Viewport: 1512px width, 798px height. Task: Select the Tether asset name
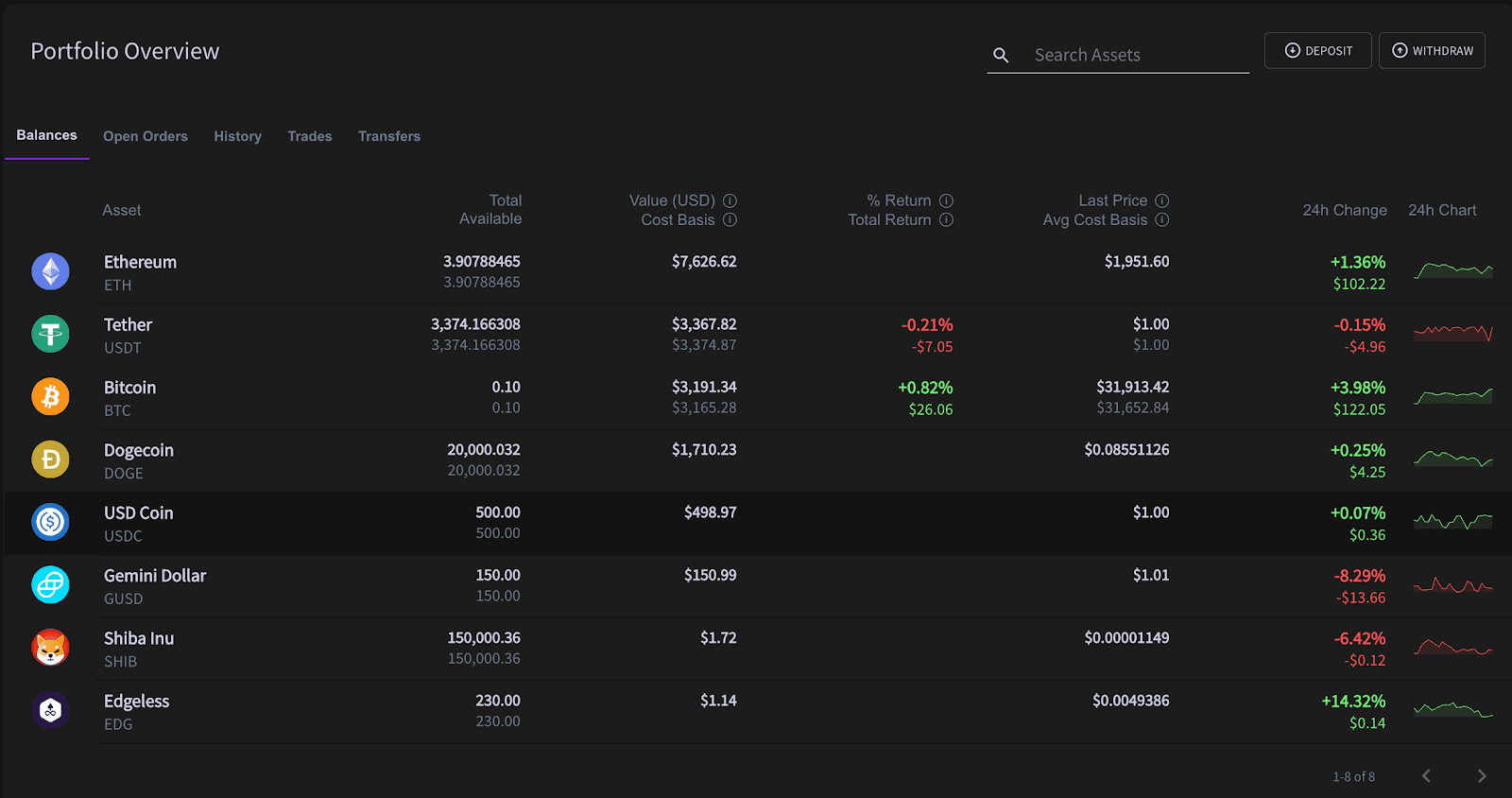(x=128, y=324)
